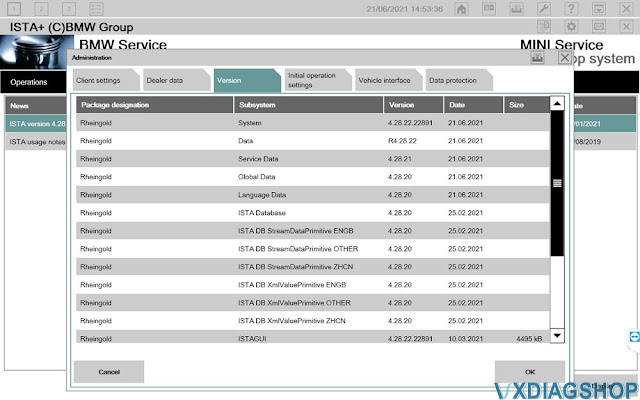Viewport: 640px width, 400px height.
Task: Click the scrollbar thumb grip
Action: (x=557, y=183)
